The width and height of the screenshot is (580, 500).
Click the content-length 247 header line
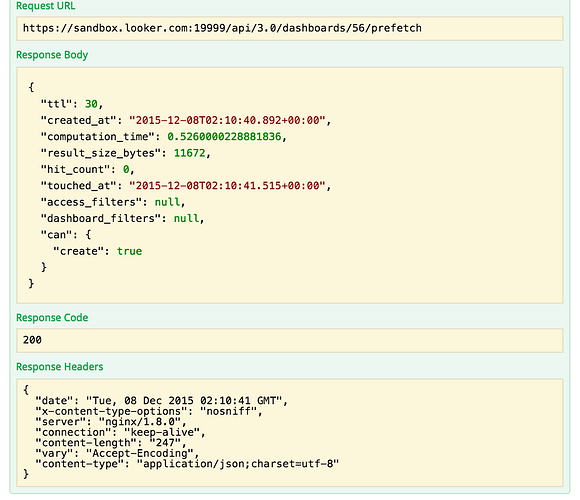pos(111,443)
